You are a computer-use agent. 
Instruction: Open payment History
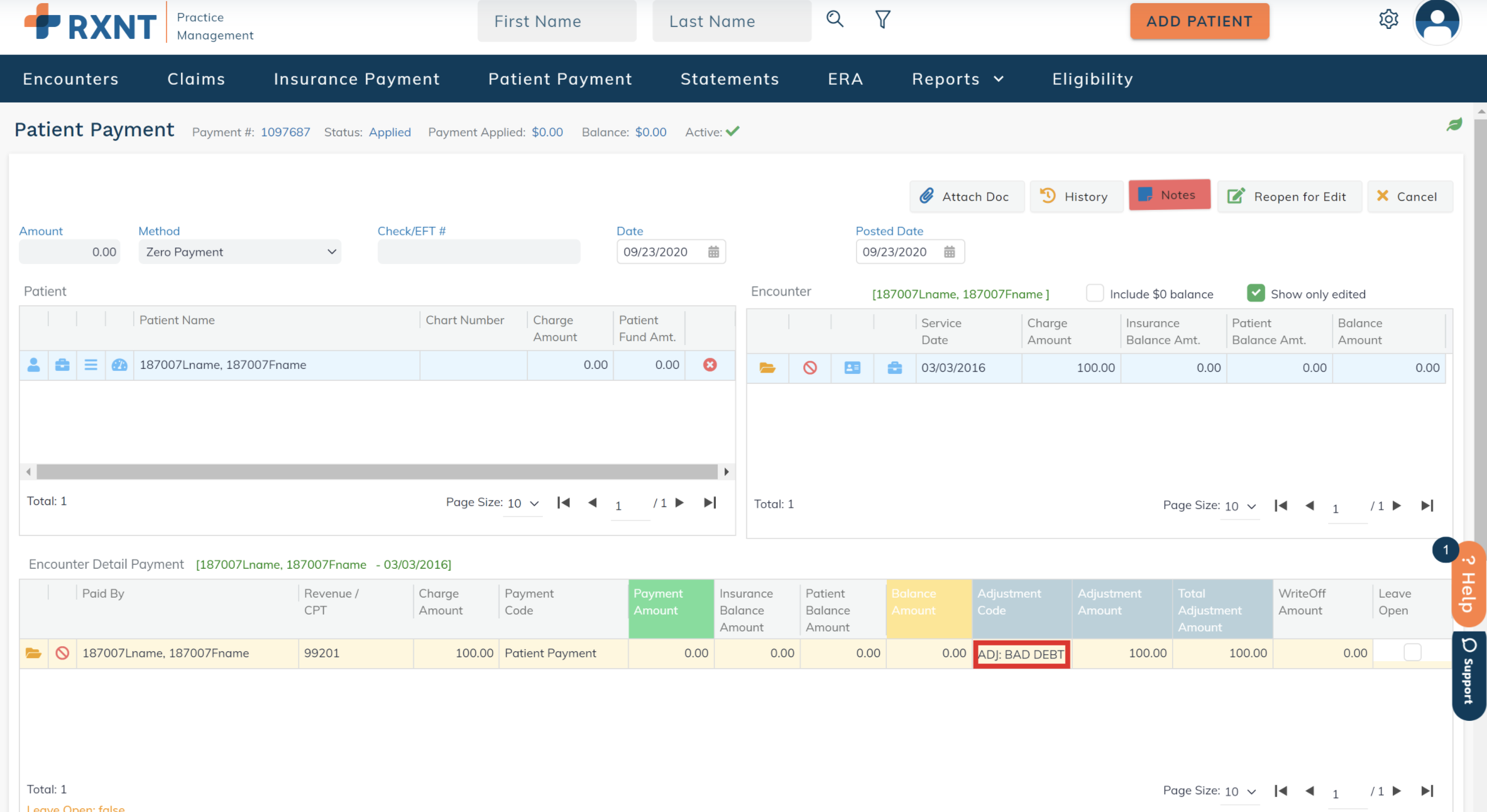tap(1076, 197)
